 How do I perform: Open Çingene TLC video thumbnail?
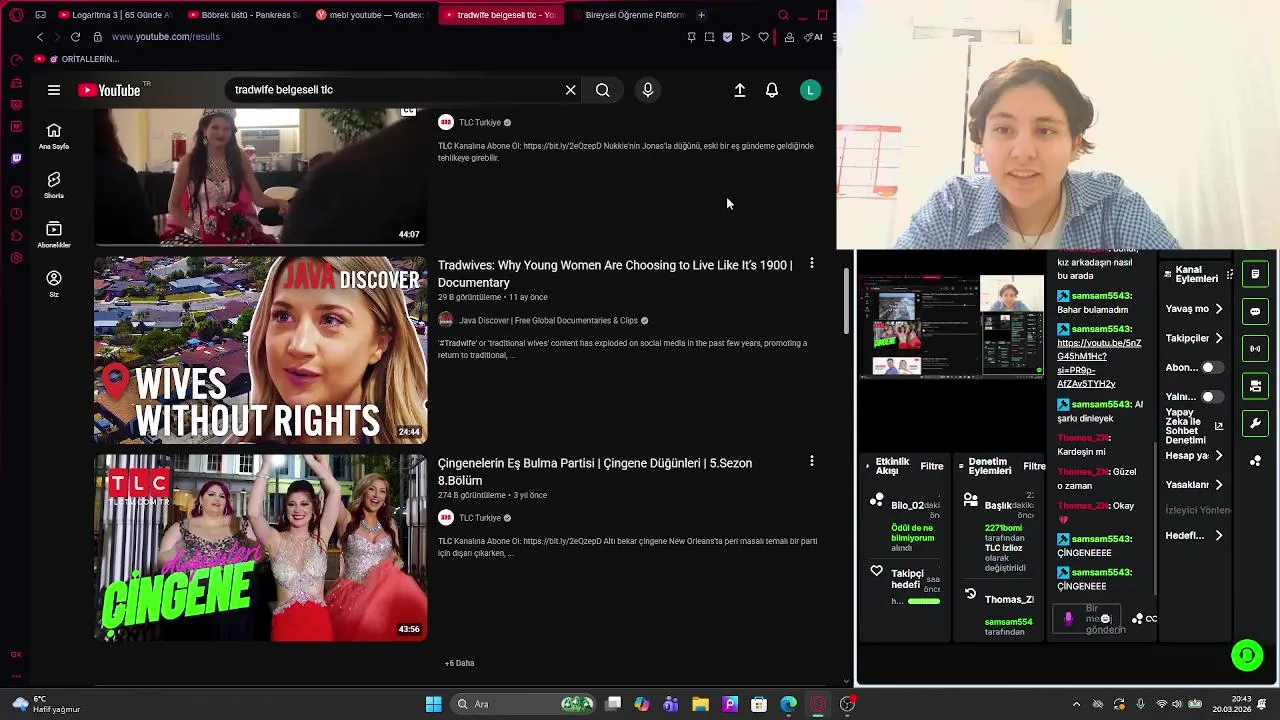(x=261, y=548)
